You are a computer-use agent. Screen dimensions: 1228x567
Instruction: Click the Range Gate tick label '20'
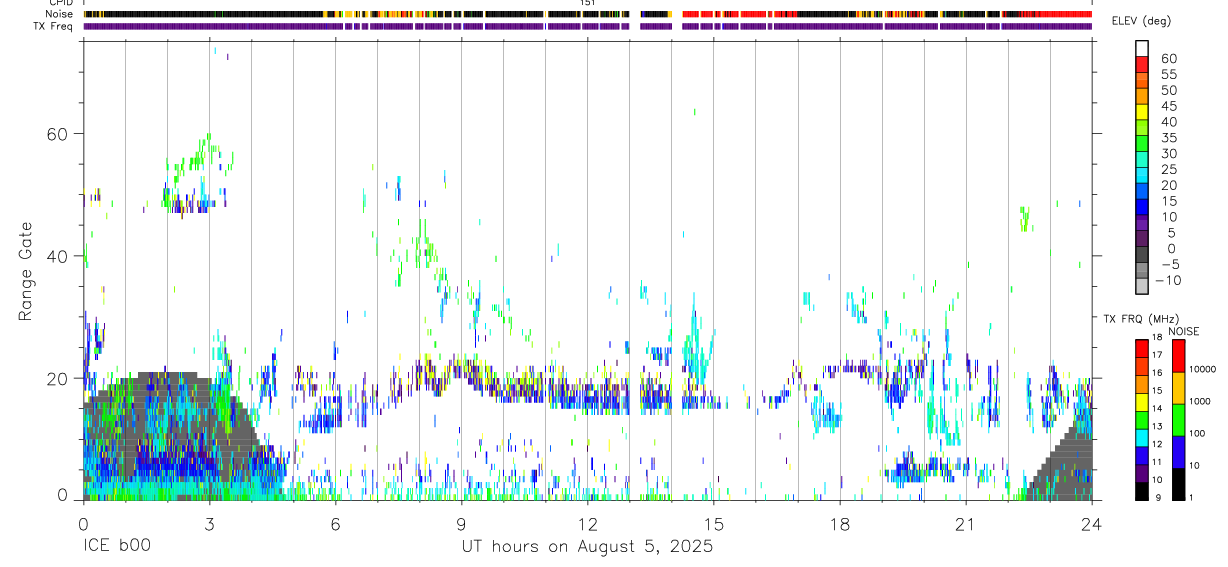pyautogui.click(x=59, y=379)
